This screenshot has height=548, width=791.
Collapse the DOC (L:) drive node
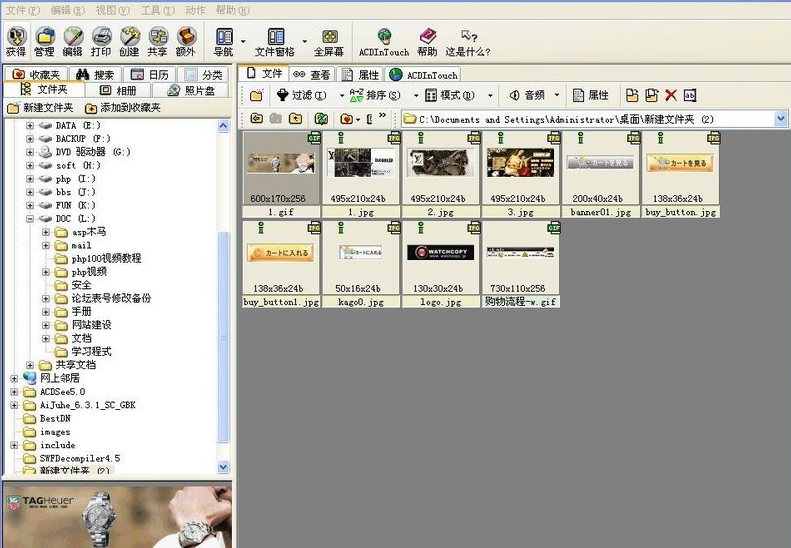[x=30, y=218]
